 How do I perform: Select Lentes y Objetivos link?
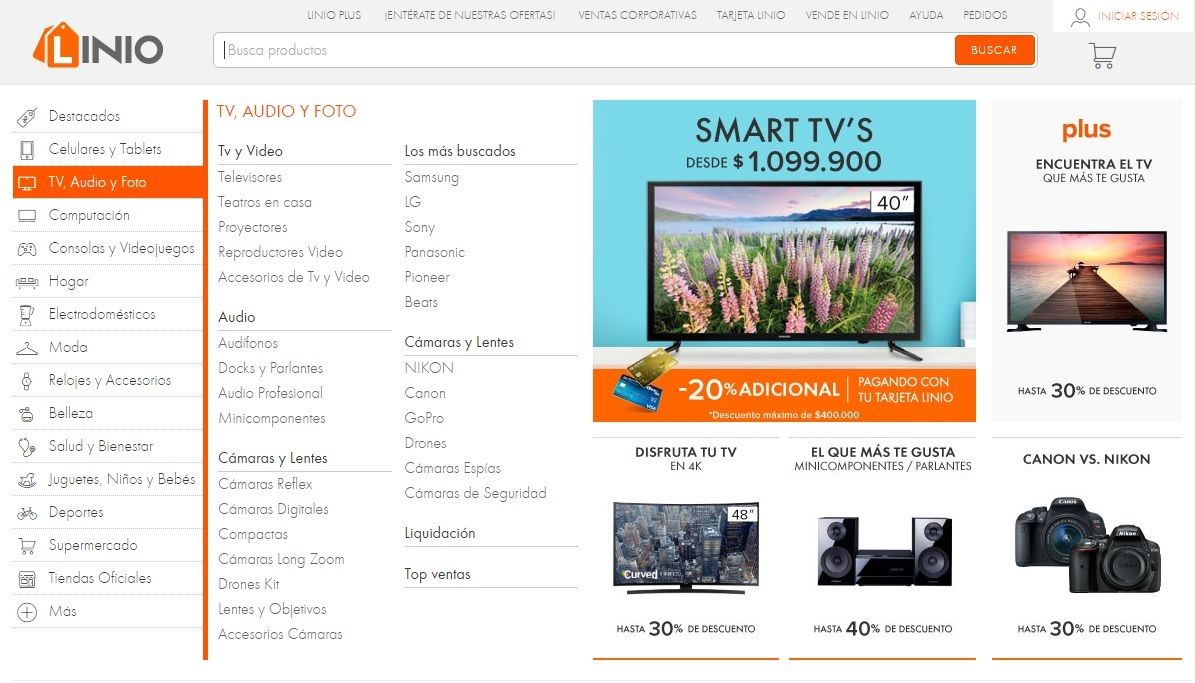tap(272, 610)
